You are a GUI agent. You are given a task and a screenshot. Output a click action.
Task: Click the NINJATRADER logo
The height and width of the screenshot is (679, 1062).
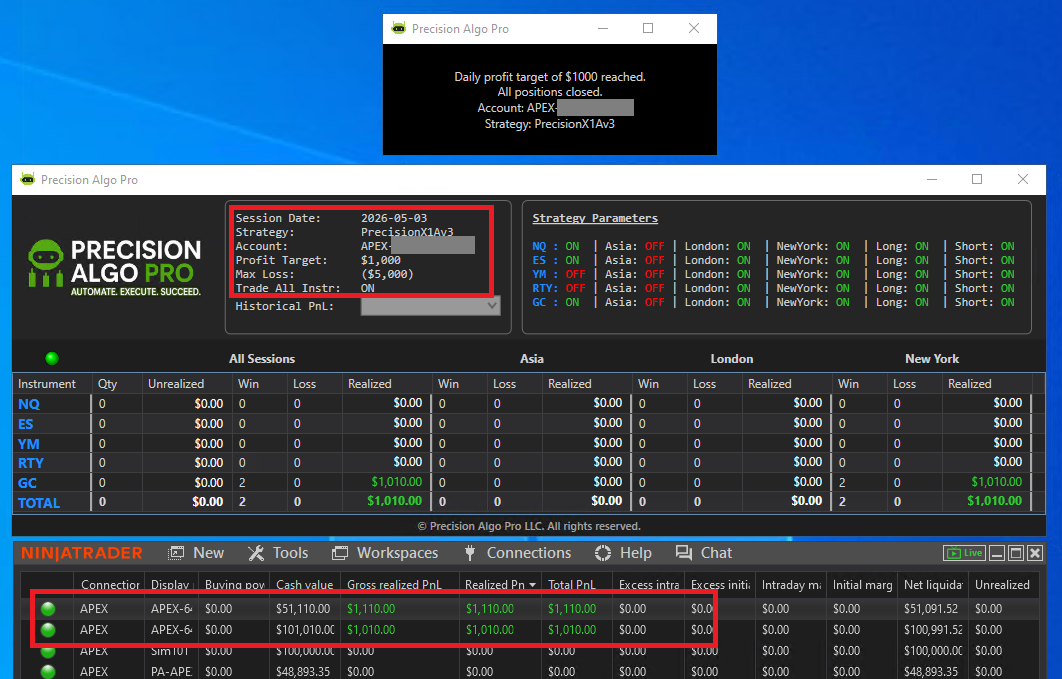(82, 553)
